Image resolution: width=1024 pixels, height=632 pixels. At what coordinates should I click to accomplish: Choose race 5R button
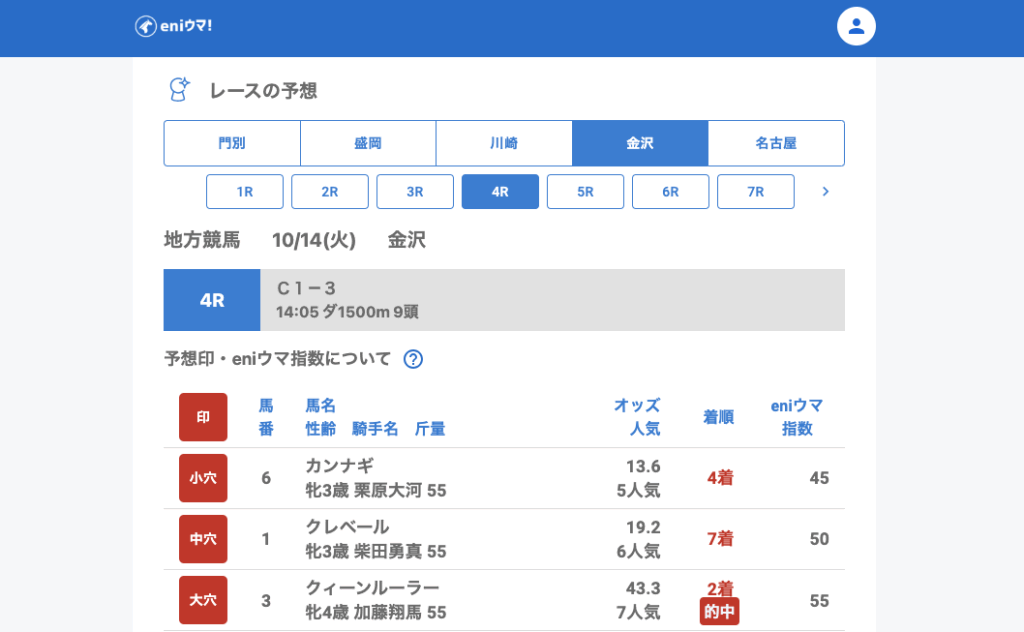click(586, 192)
